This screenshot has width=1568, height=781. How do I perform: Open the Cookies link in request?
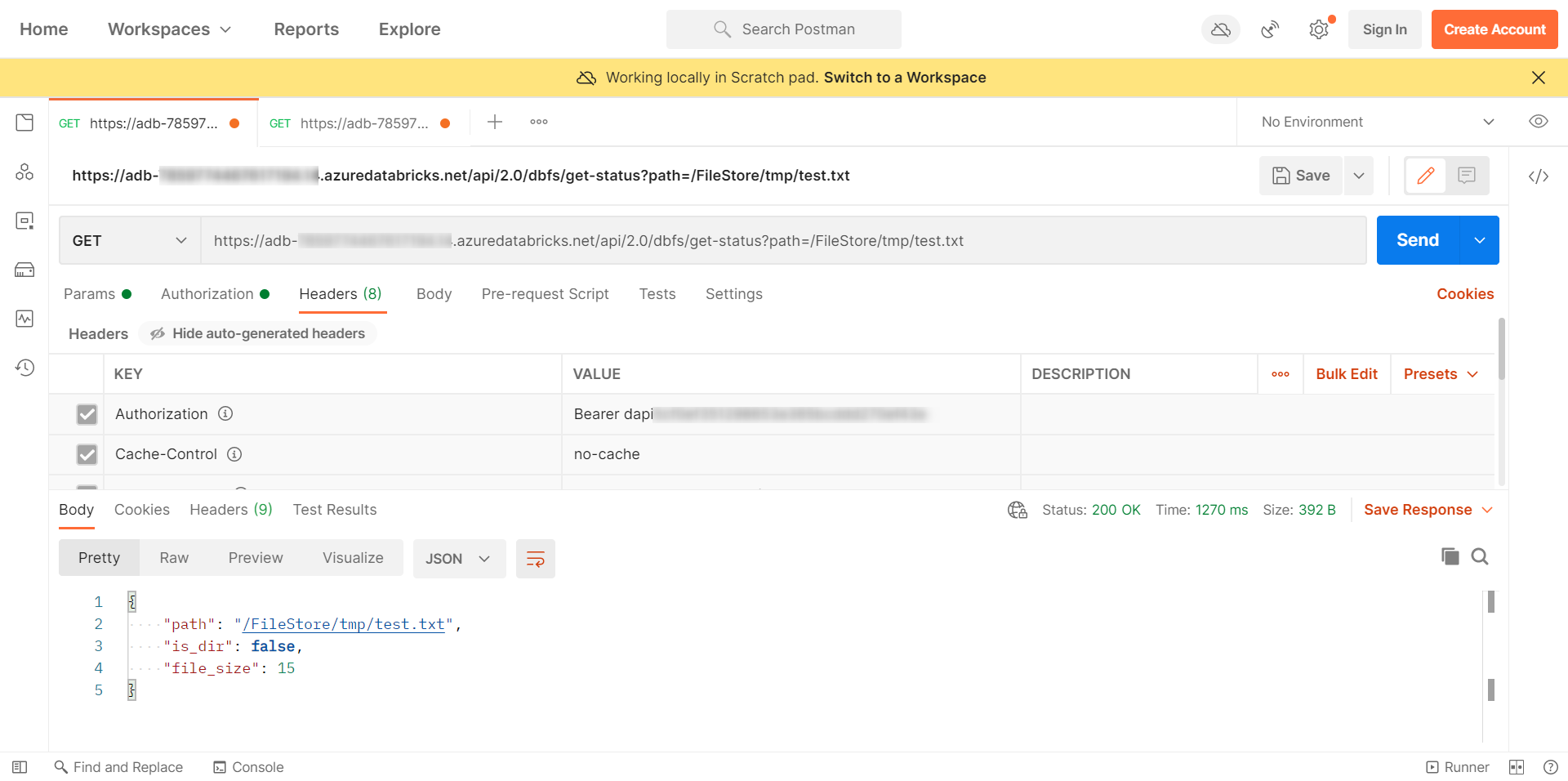(1465, 294)
